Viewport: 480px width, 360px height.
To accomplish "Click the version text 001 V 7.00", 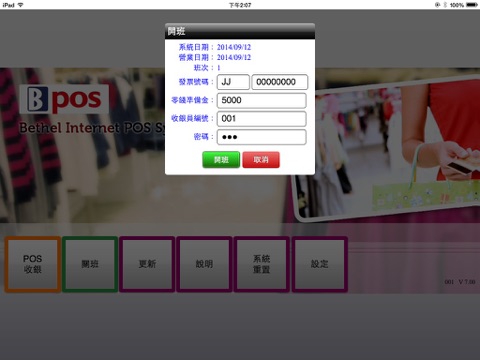I will pyautogui.click(x=460, y=282).
